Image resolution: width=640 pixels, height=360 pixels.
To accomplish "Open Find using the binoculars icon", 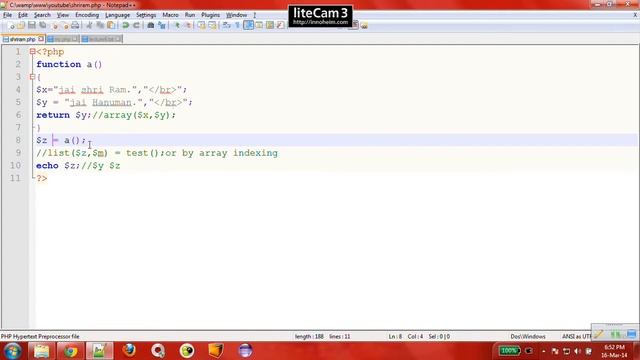I will pos(151,25).
